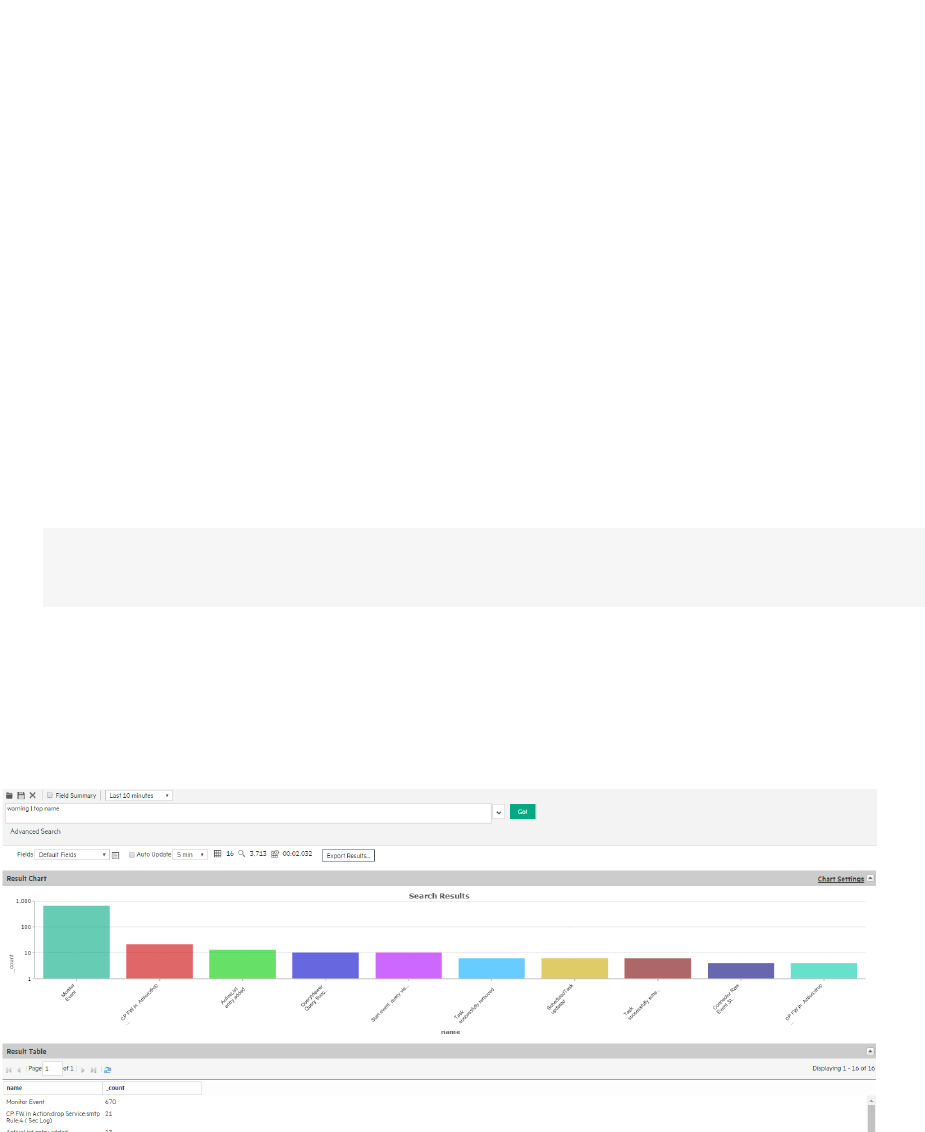The width and height of the screenshot is (925, 1132).
Task: Open Chart Settings link
Action: [x=841, y=879]
